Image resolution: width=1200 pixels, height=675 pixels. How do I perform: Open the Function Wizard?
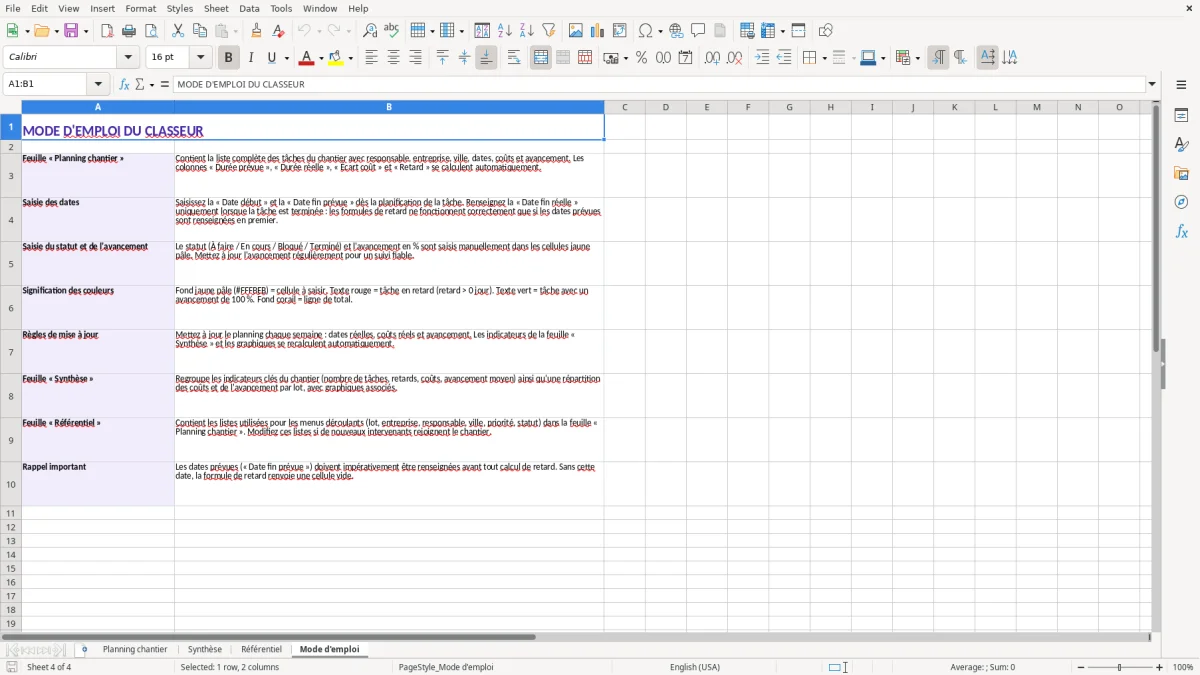(124, 84)
